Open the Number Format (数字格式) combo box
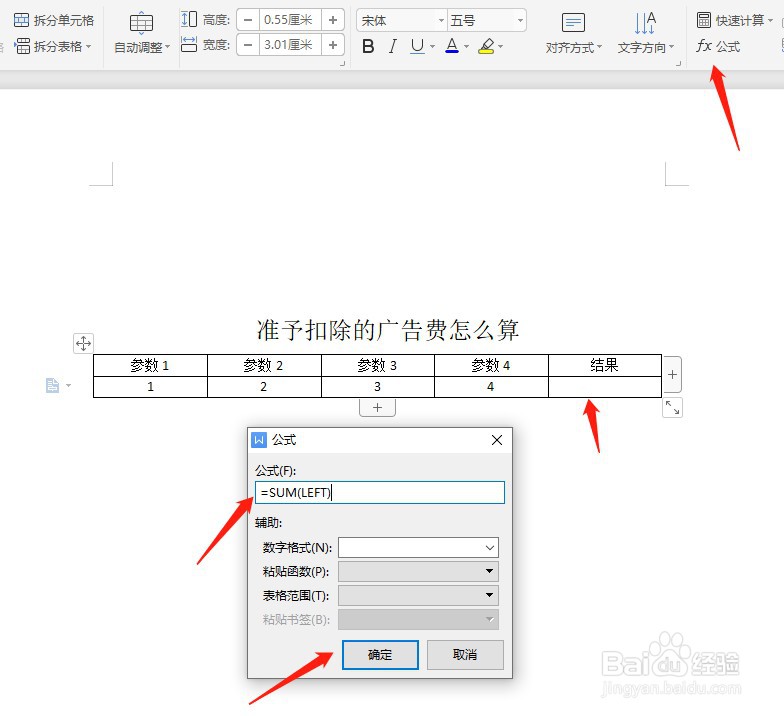The height and width of the screenshot is (716, 784). coord(418,548)
